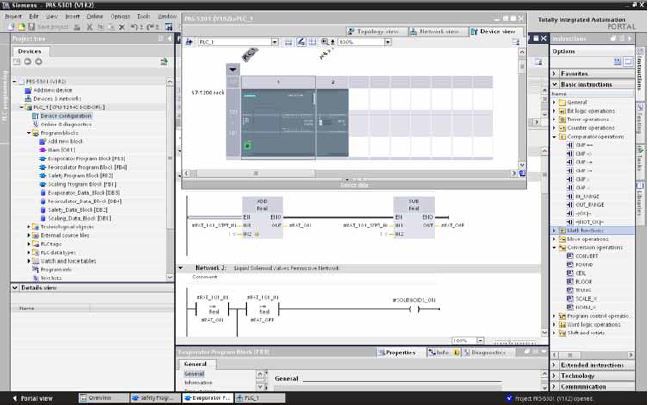
Task: Collapse Network 2 header arrow
Action: point(181,268)
